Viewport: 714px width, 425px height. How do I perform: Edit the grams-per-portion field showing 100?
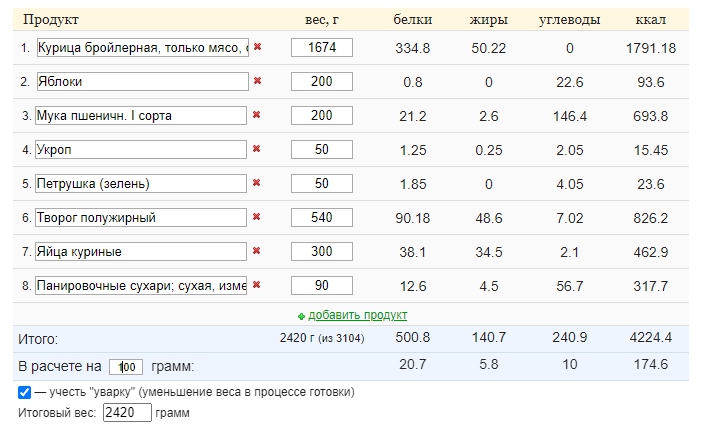coord(126,366)
